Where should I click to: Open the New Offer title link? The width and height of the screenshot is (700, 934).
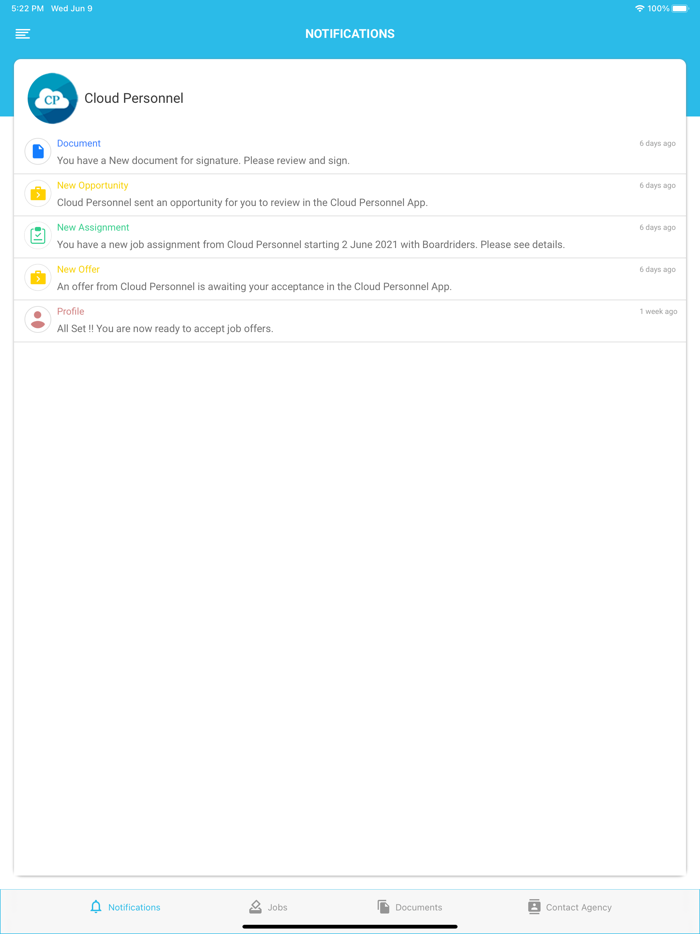pyautogui.click(x=78, y=269)
